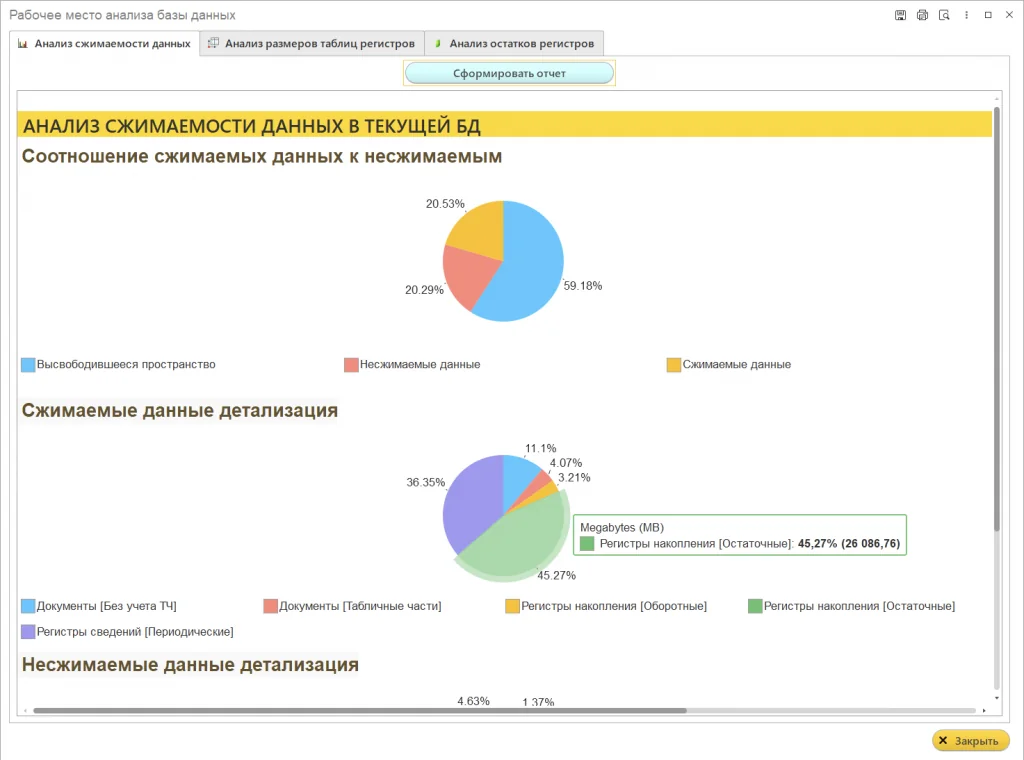
Task: Click the green icon on register balances tab
Action: click(x=438, y=43)
